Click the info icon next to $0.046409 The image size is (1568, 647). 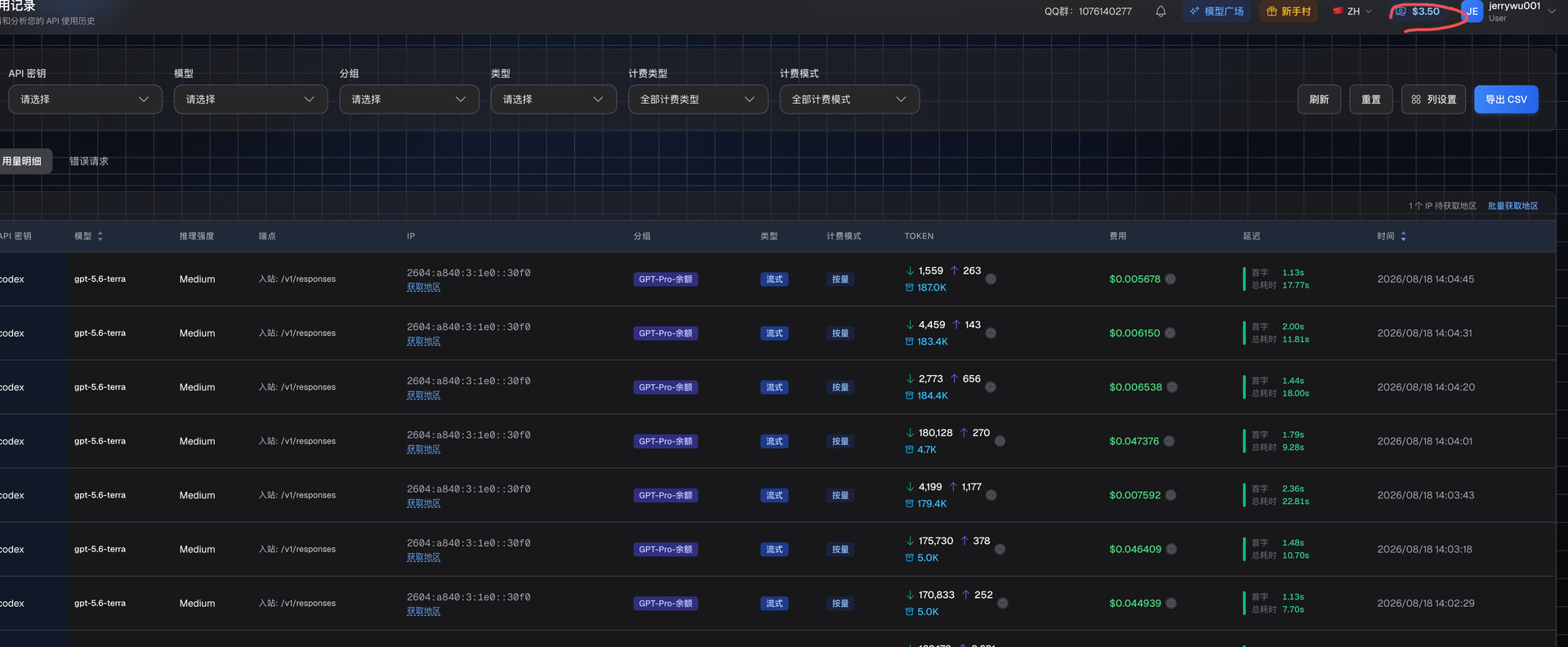click(1171, 549)
